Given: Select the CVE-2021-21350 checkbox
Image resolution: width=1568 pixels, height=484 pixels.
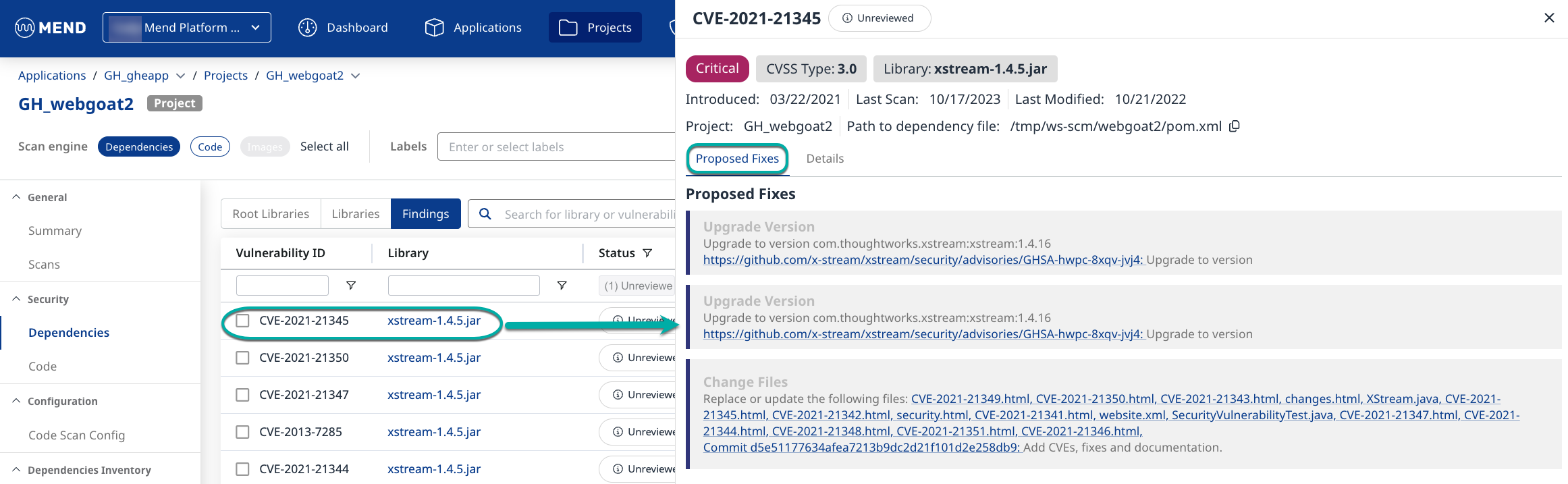Looking at the screenshot, I should (242, 358).
